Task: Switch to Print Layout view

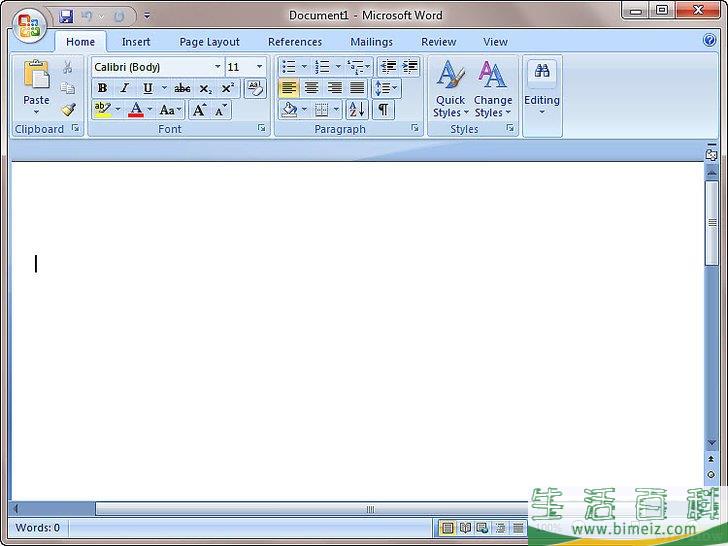Action: click(447, 528)
